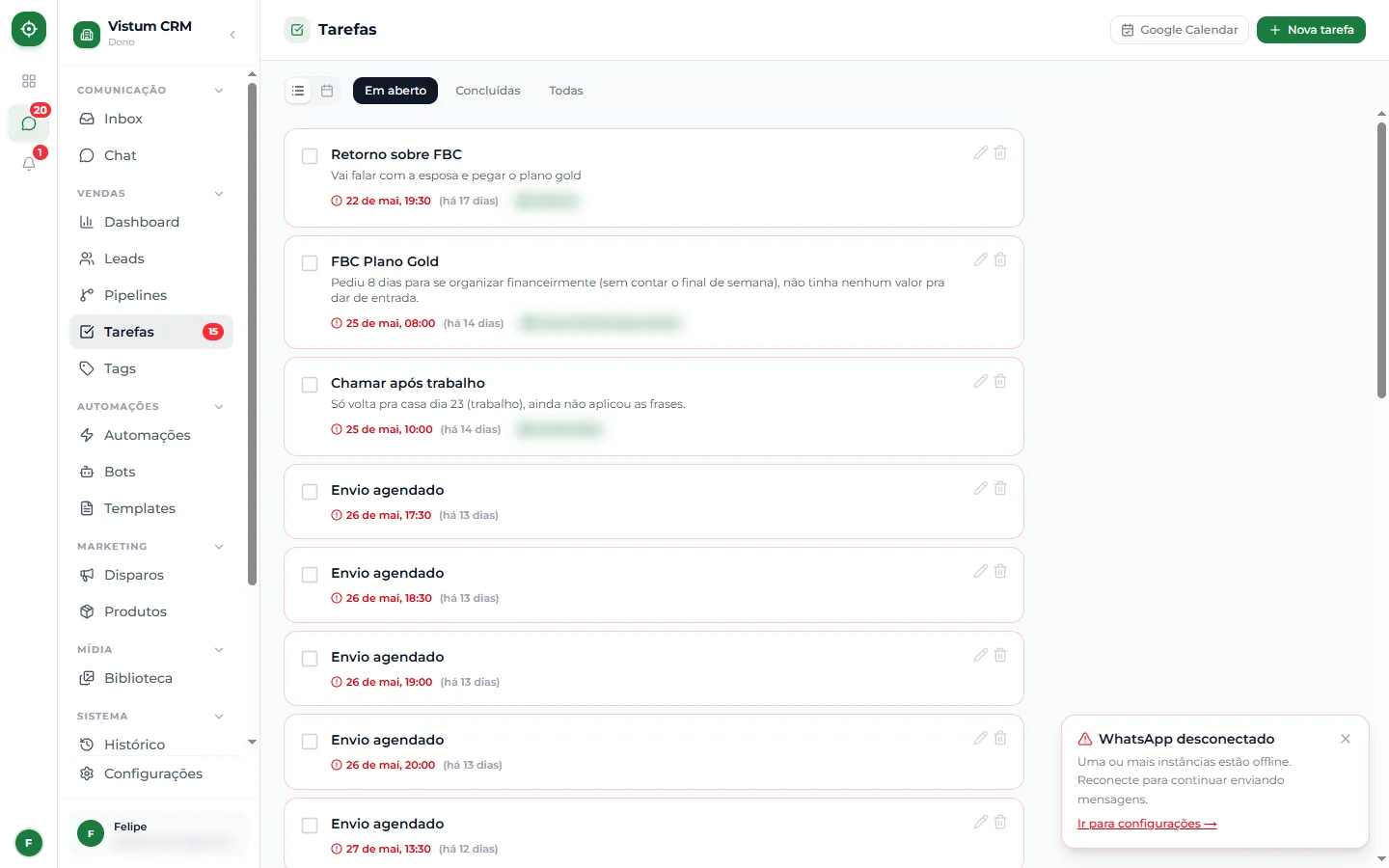Screen dimensions: 1389x868
Task: Check the FBC Plano Gold task
Action: 310,263
